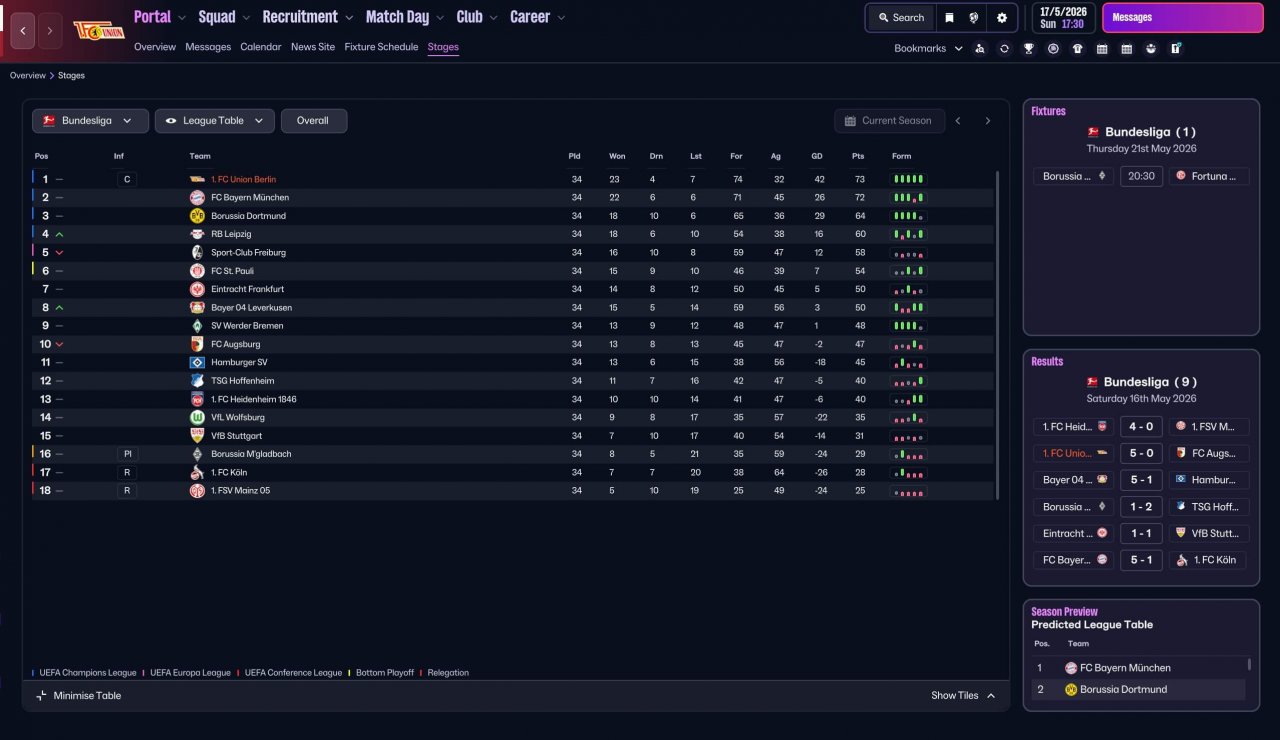Click the scouting person-search bookmark icon
Viewport: 1280px width, 740px height.
click(x=980, y=48)
